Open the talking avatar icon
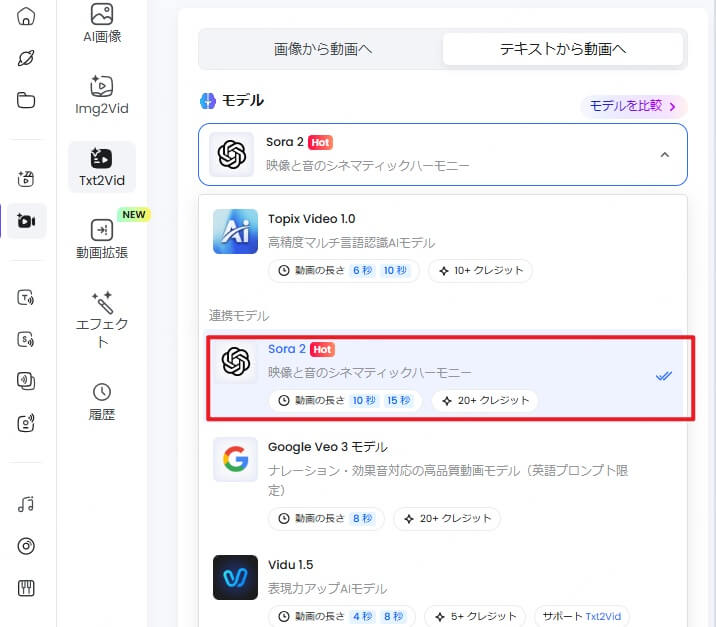Image resolution: width=716 pixels, height=627 pixels. pyautogui.click(x=26, y=423)
